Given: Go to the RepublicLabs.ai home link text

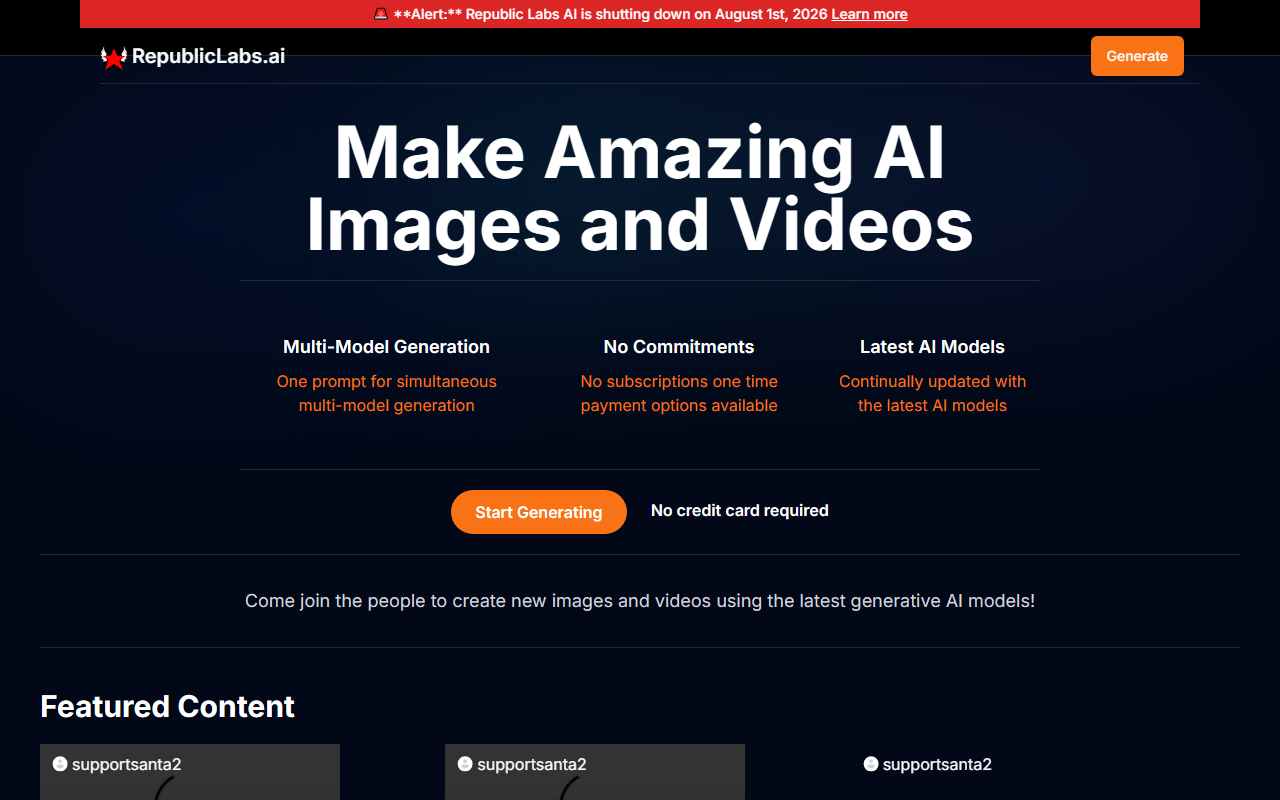Looking at the screenshot, I should (x=208, y=56).
